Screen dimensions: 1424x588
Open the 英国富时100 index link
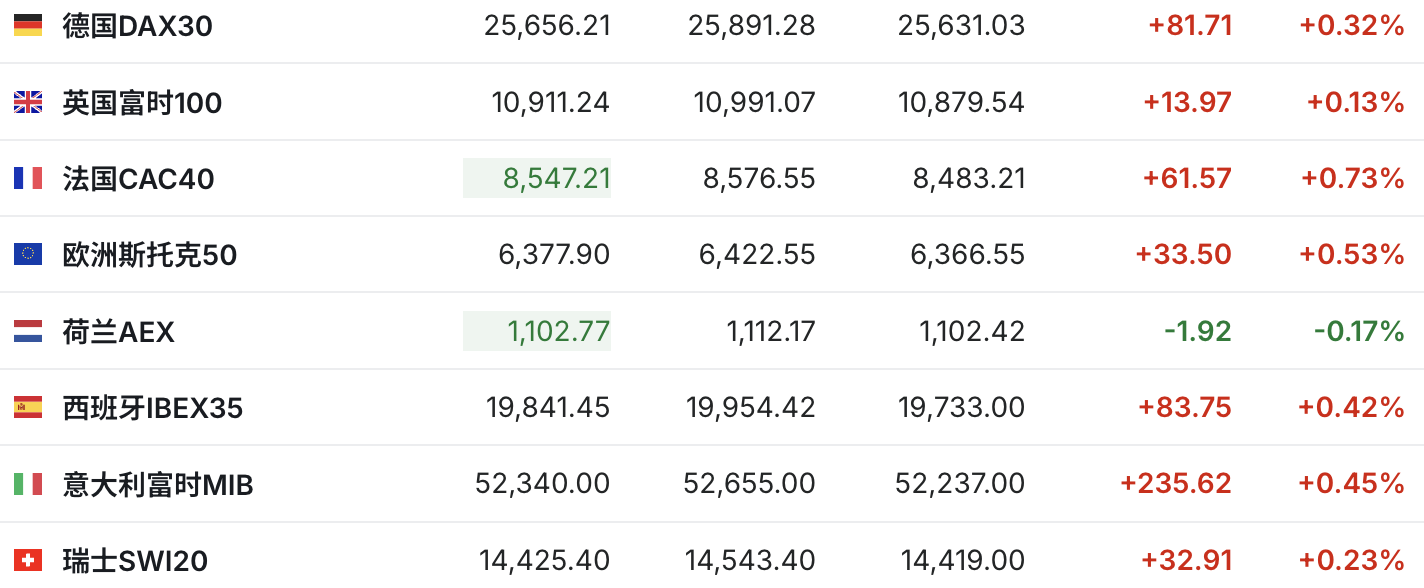point(142,102)
